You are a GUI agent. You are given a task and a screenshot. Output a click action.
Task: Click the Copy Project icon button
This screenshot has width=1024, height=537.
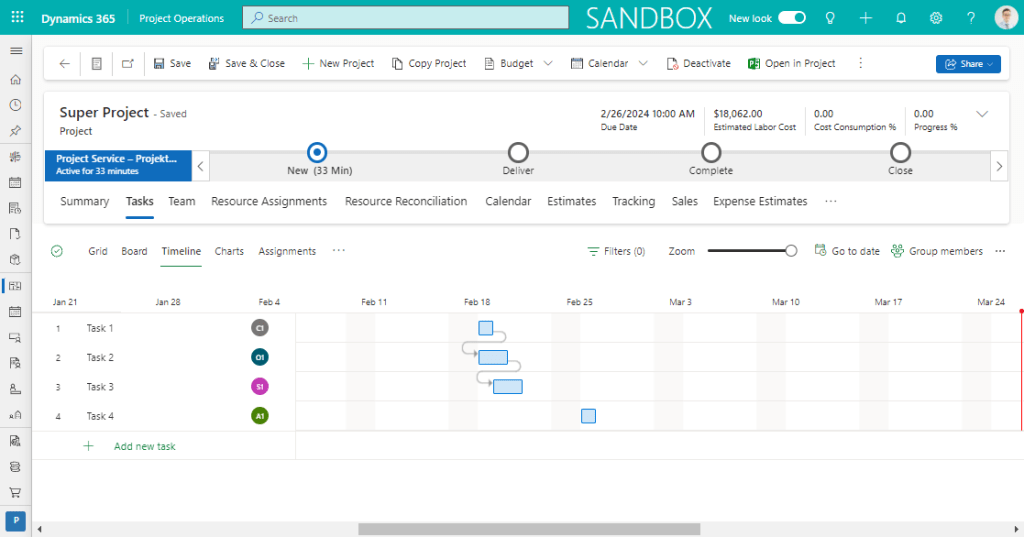tap(397, 63)
